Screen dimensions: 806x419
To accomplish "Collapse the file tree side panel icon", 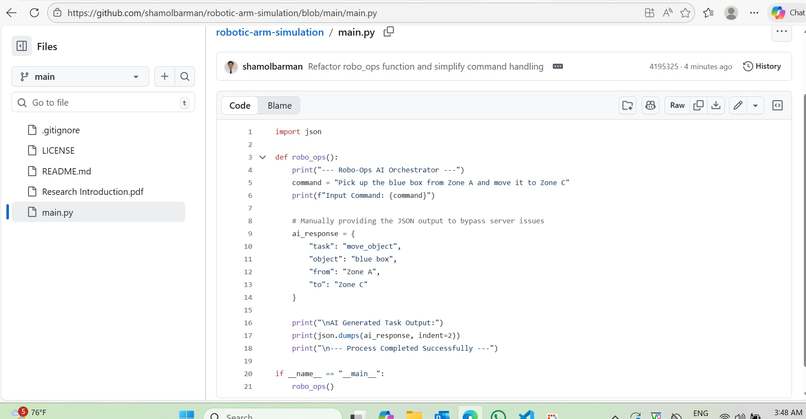I will pos(22,46).
